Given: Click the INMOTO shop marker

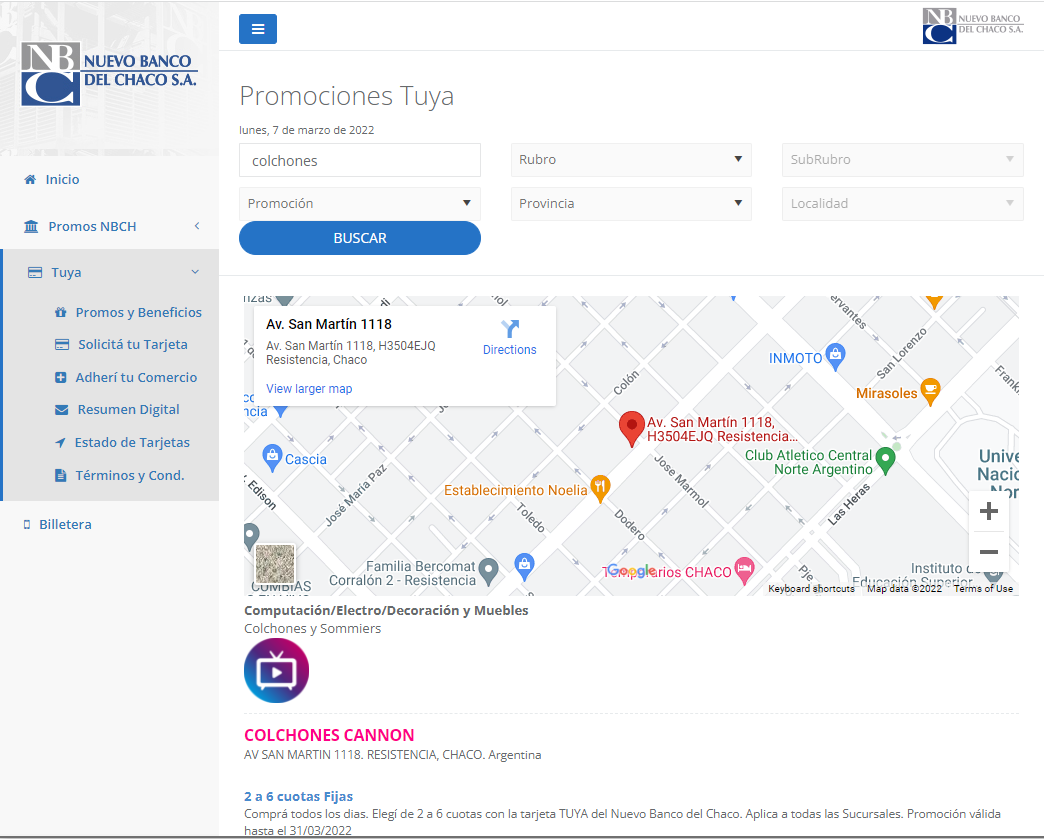Looking at the screenshot, I should tap(835, 356).
